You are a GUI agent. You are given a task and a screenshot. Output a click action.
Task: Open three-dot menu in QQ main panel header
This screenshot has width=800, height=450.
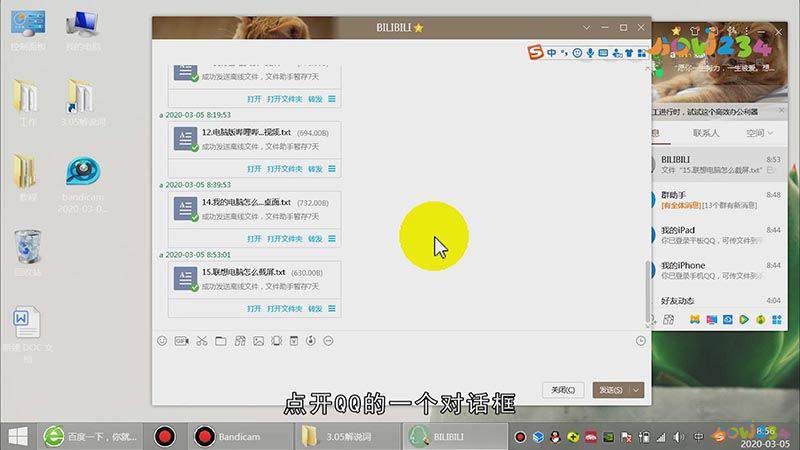(x=747, y=31)
